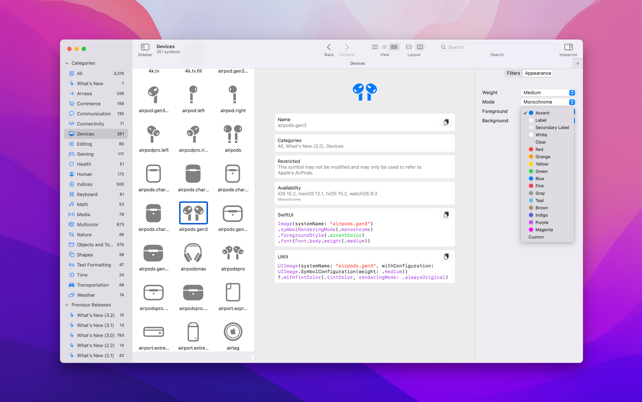
Task: Open the Arrows category
Action: coord(96,94)
